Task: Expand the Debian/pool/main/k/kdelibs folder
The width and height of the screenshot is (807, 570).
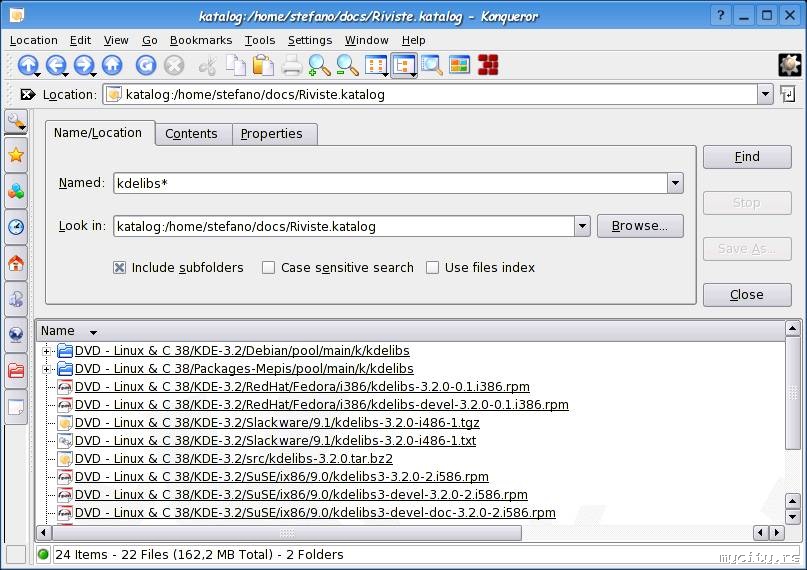Action: click(x=46, y=351)
